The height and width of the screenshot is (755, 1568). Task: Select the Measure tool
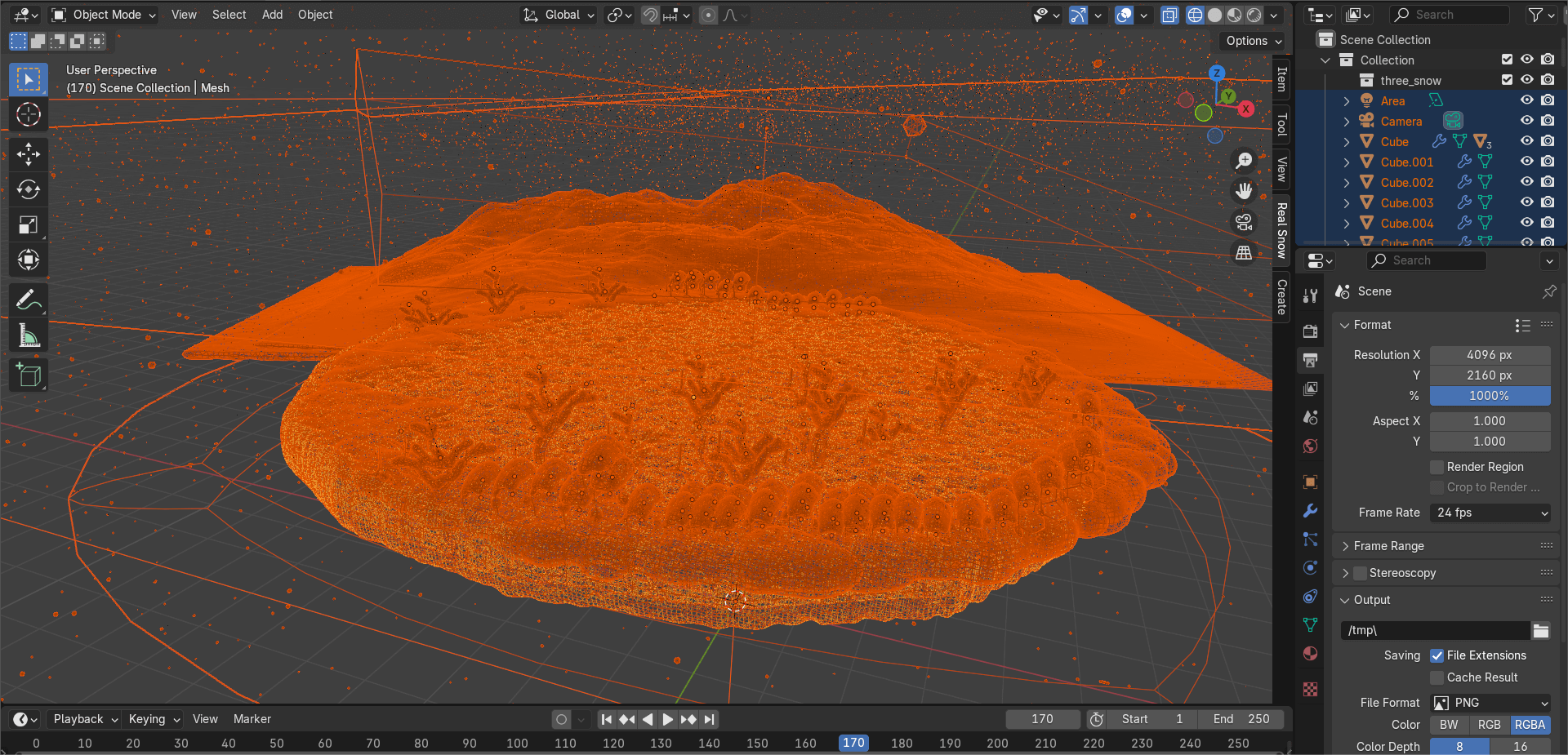[29, 335]
